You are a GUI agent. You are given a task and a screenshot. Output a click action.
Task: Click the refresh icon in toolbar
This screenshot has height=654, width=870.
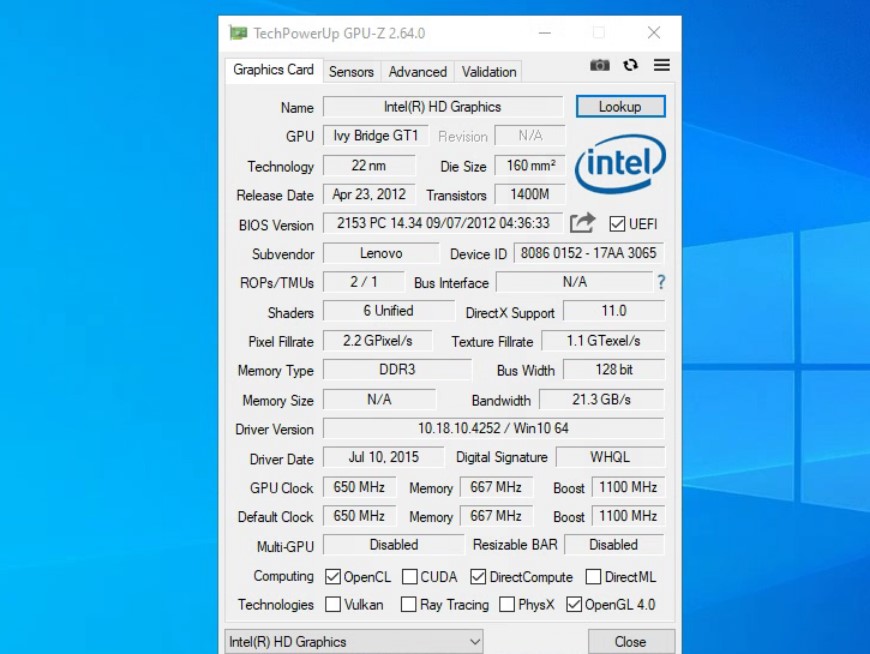(630, 65)
